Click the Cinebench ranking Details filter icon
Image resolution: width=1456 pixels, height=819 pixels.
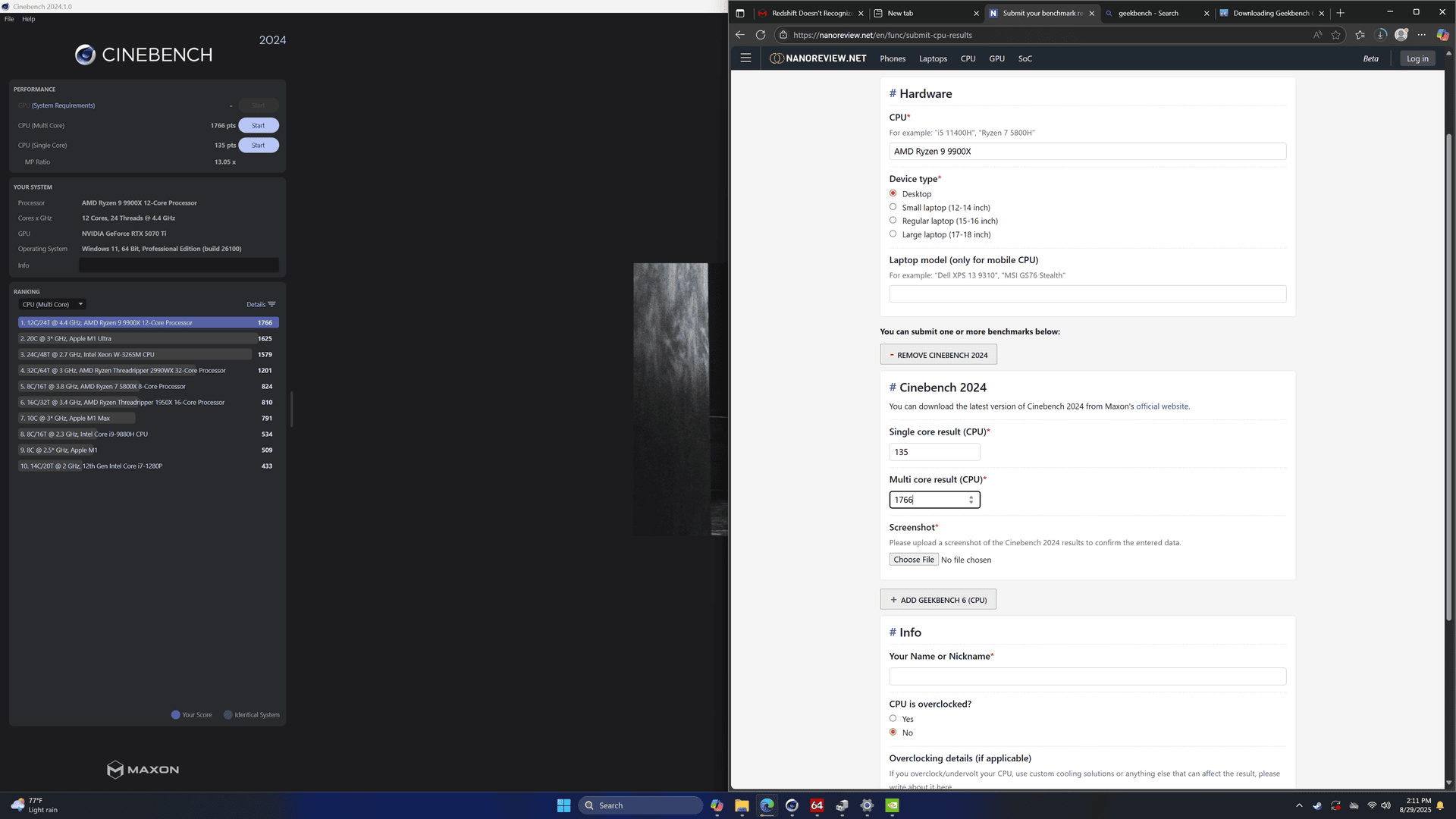coord(271,305)
